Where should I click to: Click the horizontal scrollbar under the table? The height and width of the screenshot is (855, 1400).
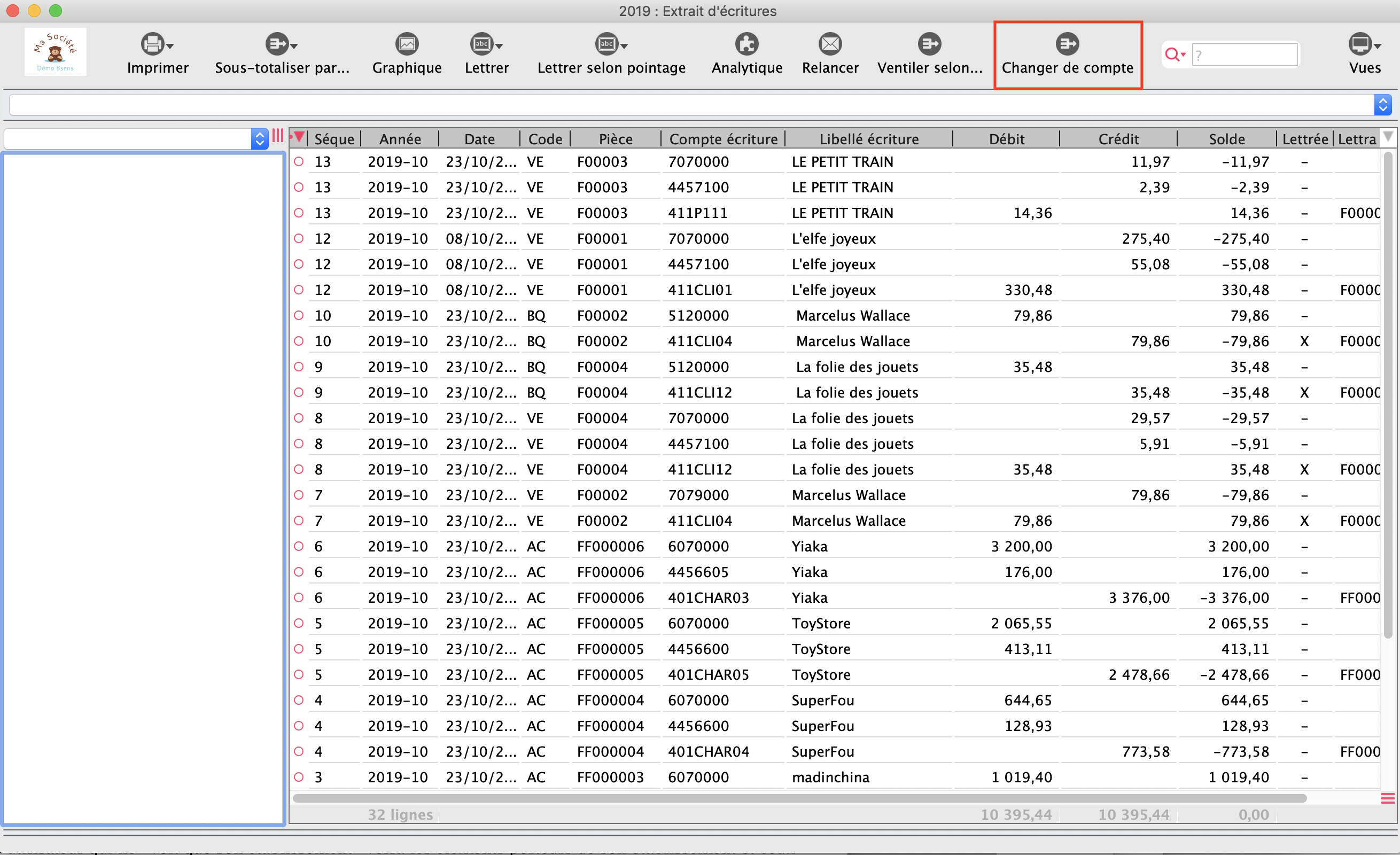(799, 798)
